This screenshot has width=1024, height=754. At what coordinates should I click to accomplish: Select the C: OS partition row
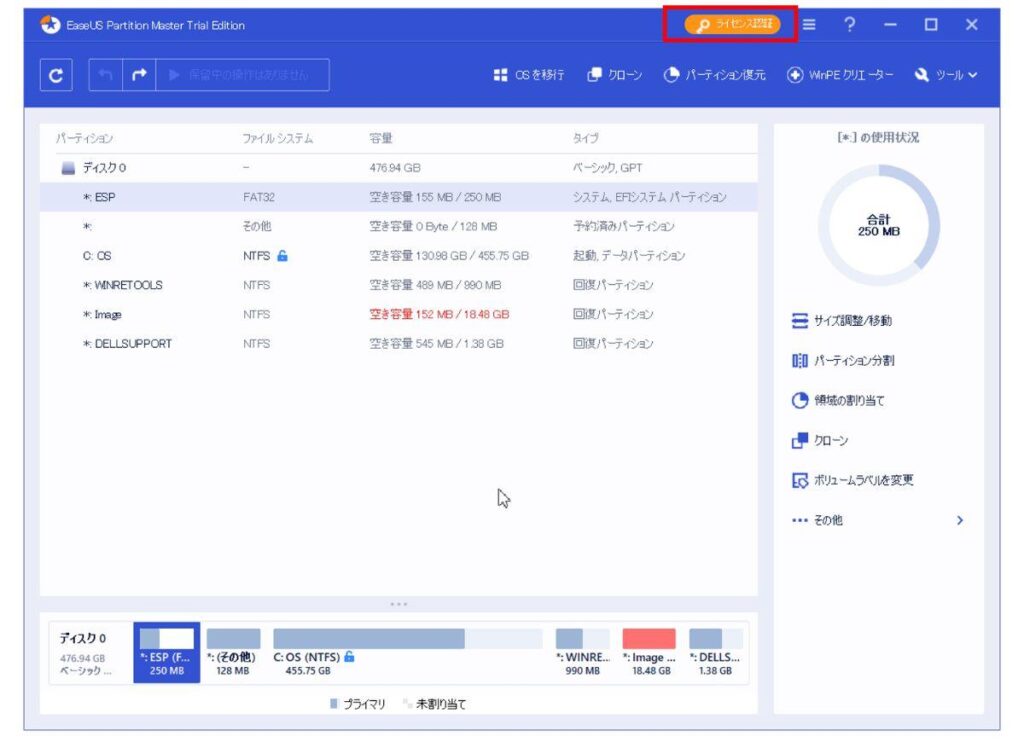[398, 256]
